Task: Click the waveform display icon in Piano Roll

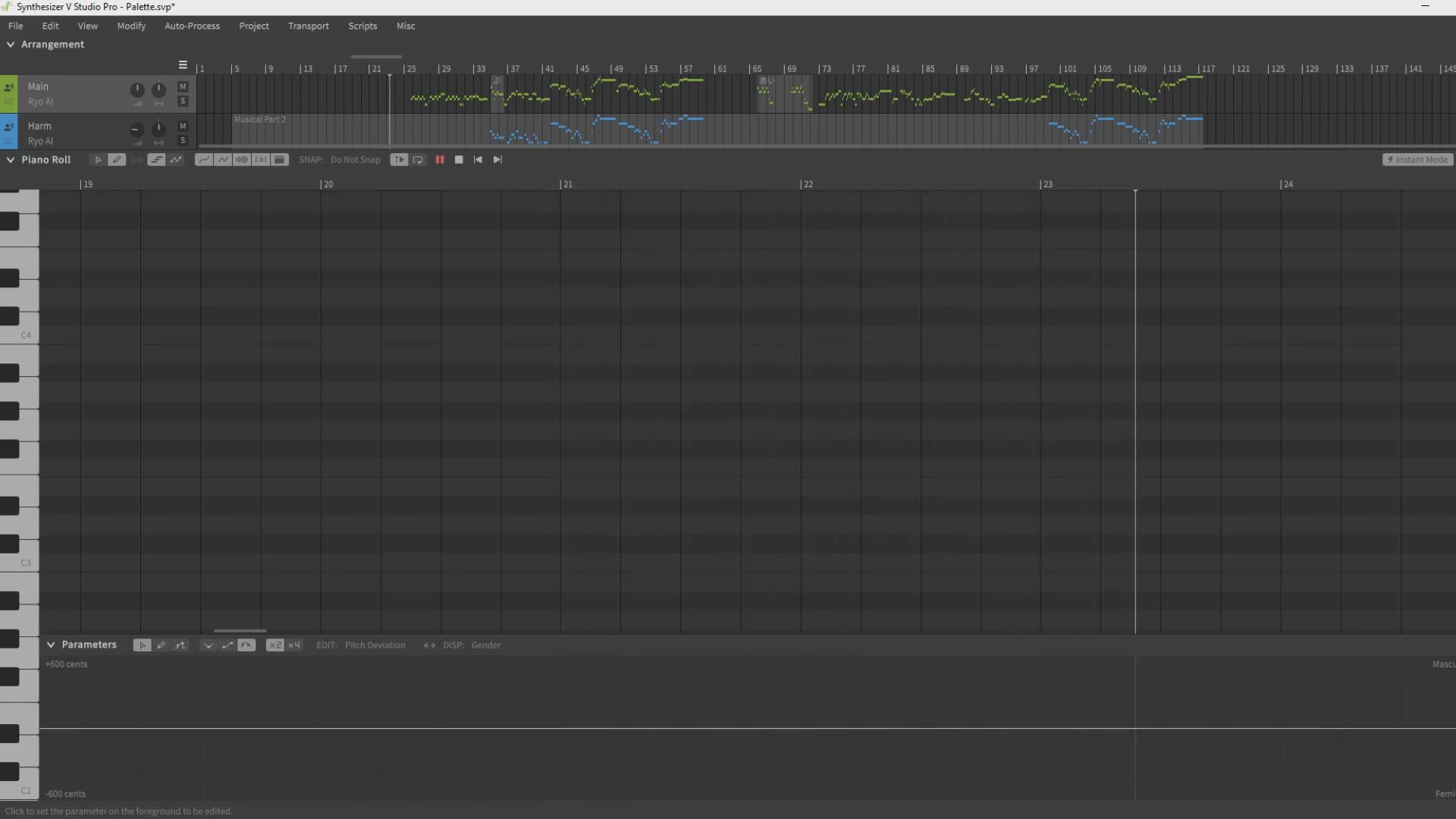Action: point(242,160)
